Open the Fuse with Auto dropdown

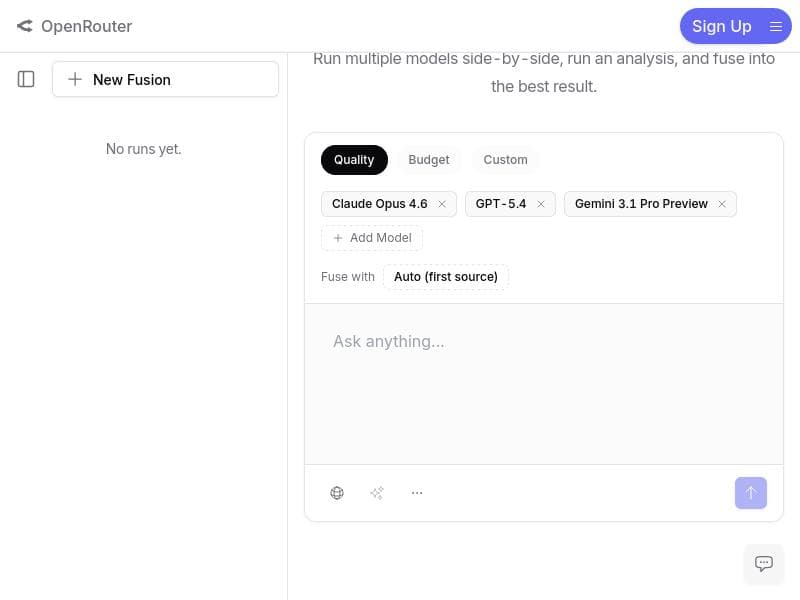point(446,277)
